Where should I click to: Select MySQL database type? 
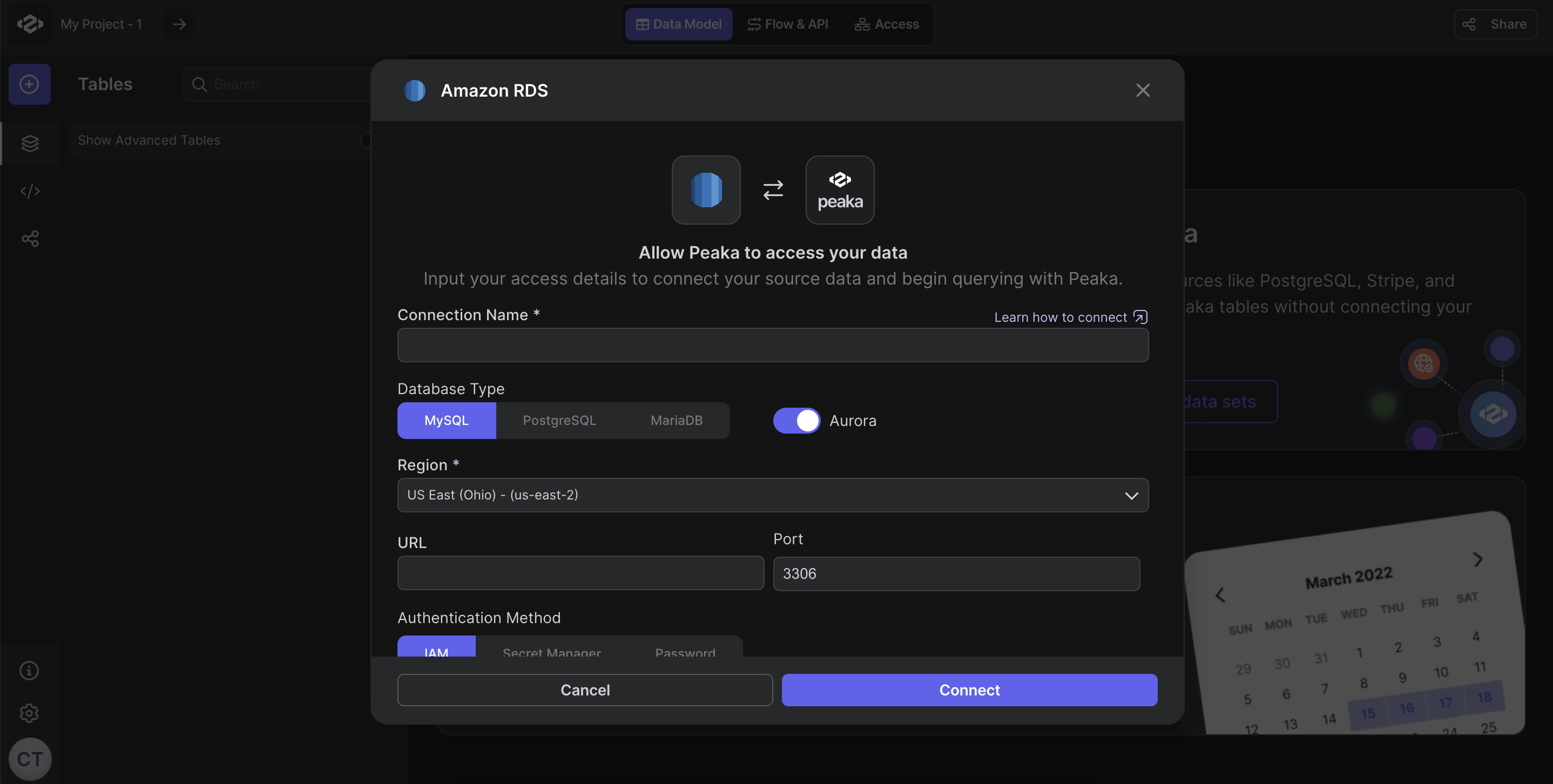click(446, 421)
